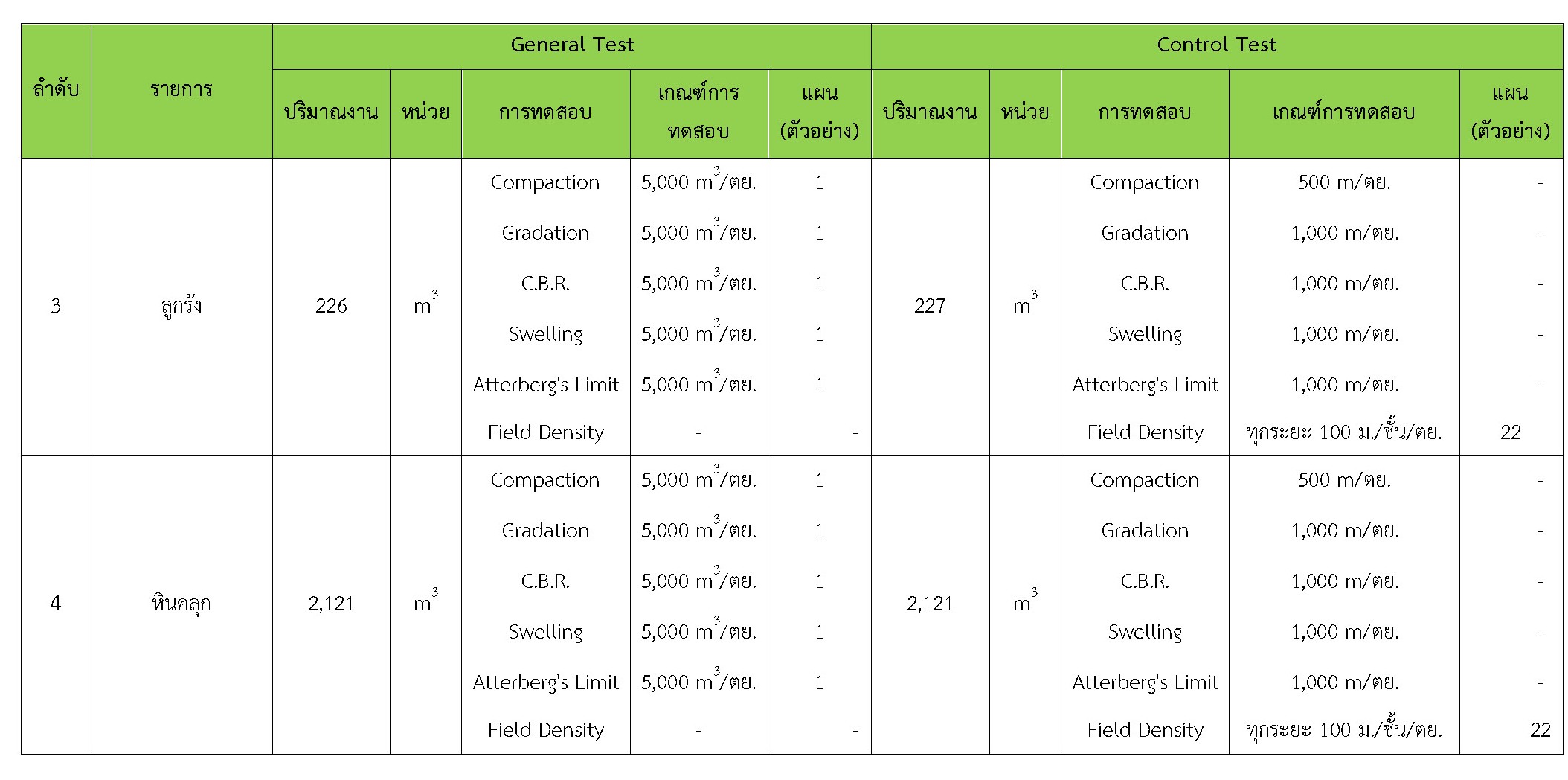
Task: Click row number 3 in ลำดับ column
Action: pyautogui.click(x=56, y=306)
